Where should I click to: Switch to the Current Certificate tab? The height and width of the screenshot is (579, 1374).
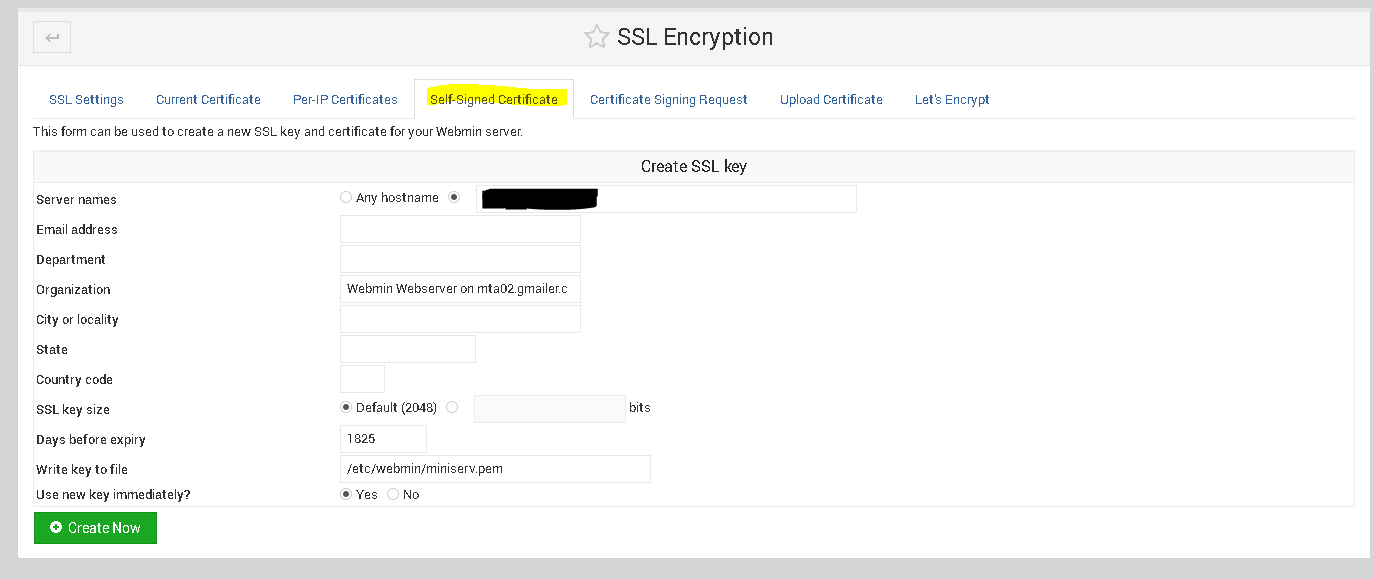pos(208,99)
